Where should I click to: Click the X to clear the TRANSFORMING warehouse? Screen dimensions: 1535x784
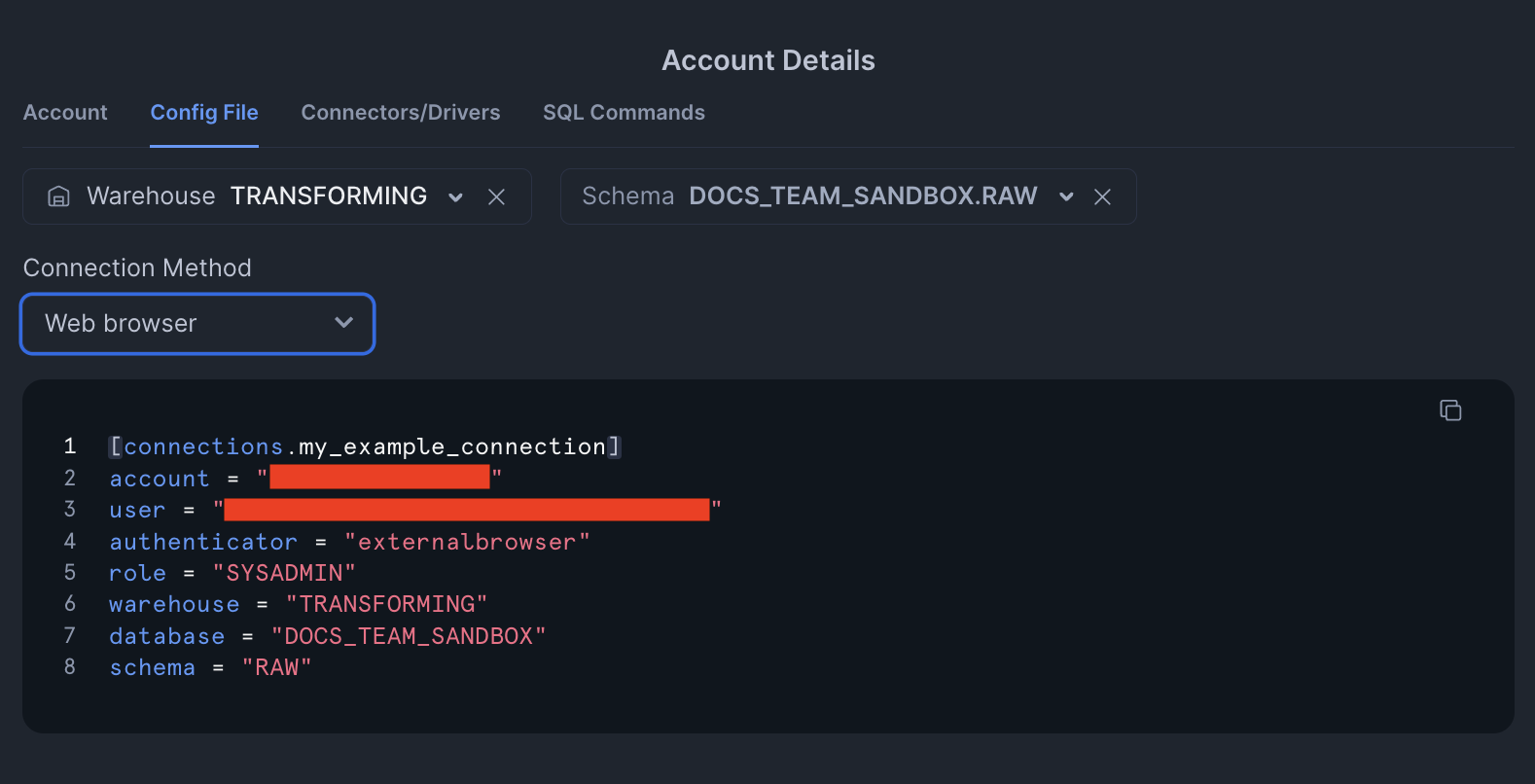pyautogui.click(x=497, y=196)
